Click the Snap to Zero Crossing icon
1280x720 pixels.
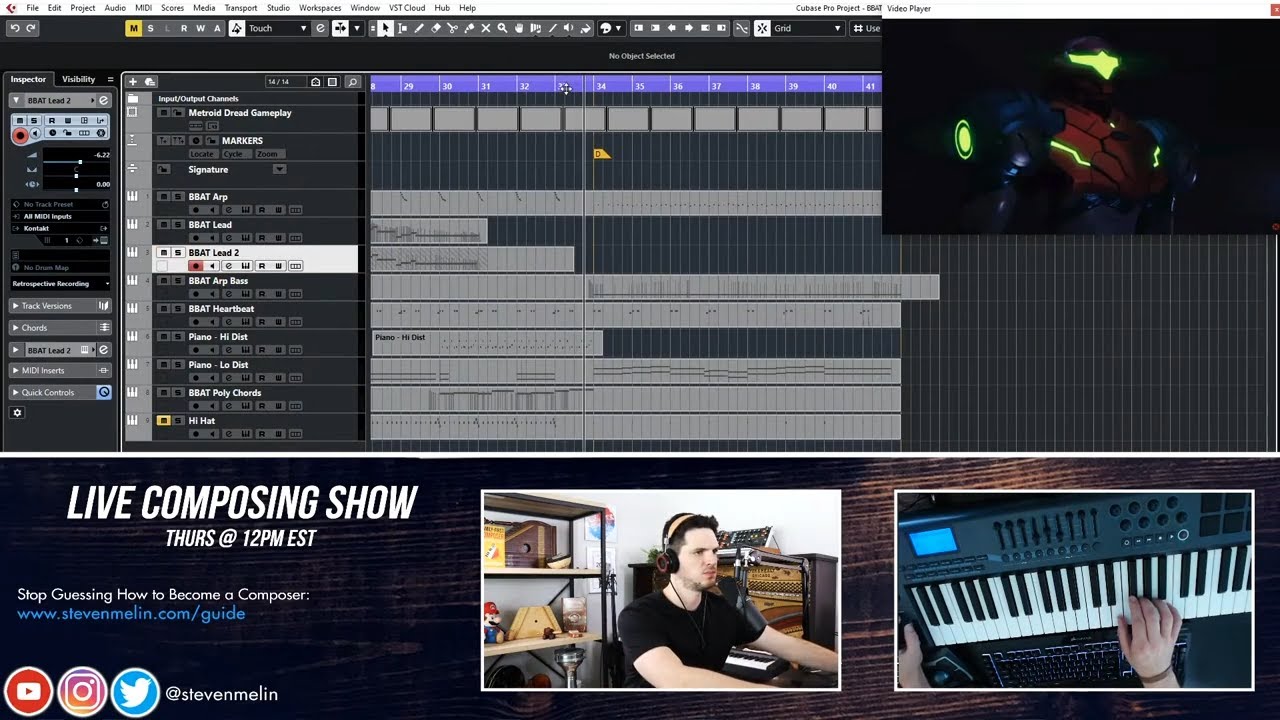pyautogui.click(x=741, y=28)
